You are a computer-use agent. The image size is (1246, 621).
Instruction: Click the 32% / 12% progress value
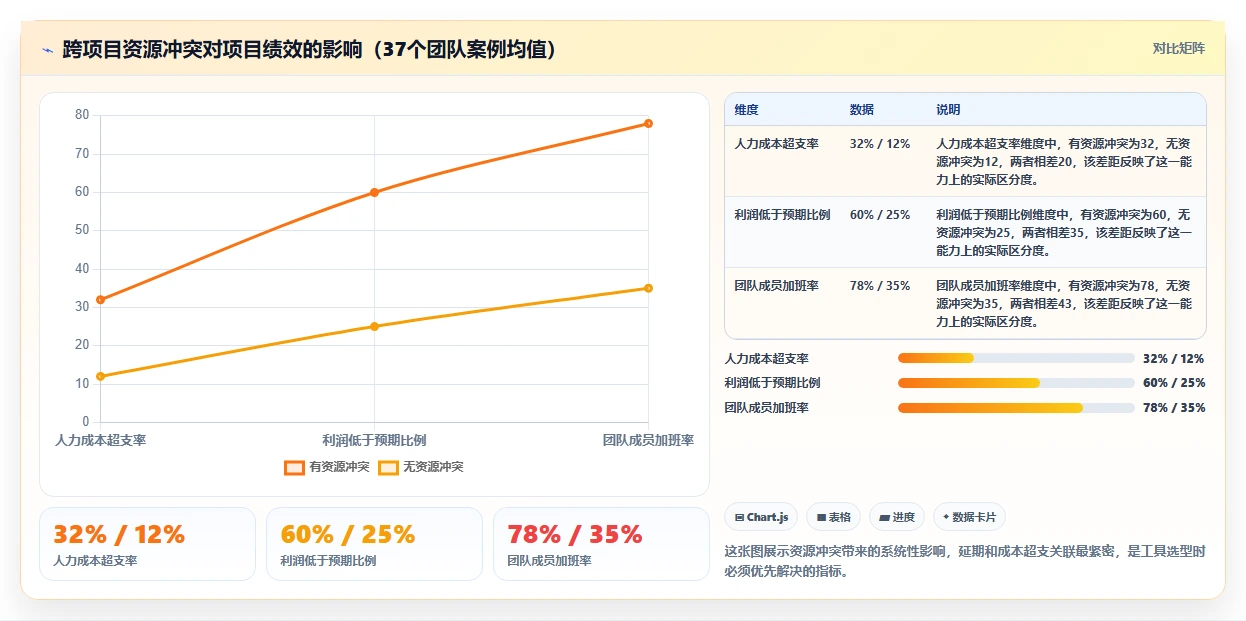1174,358
